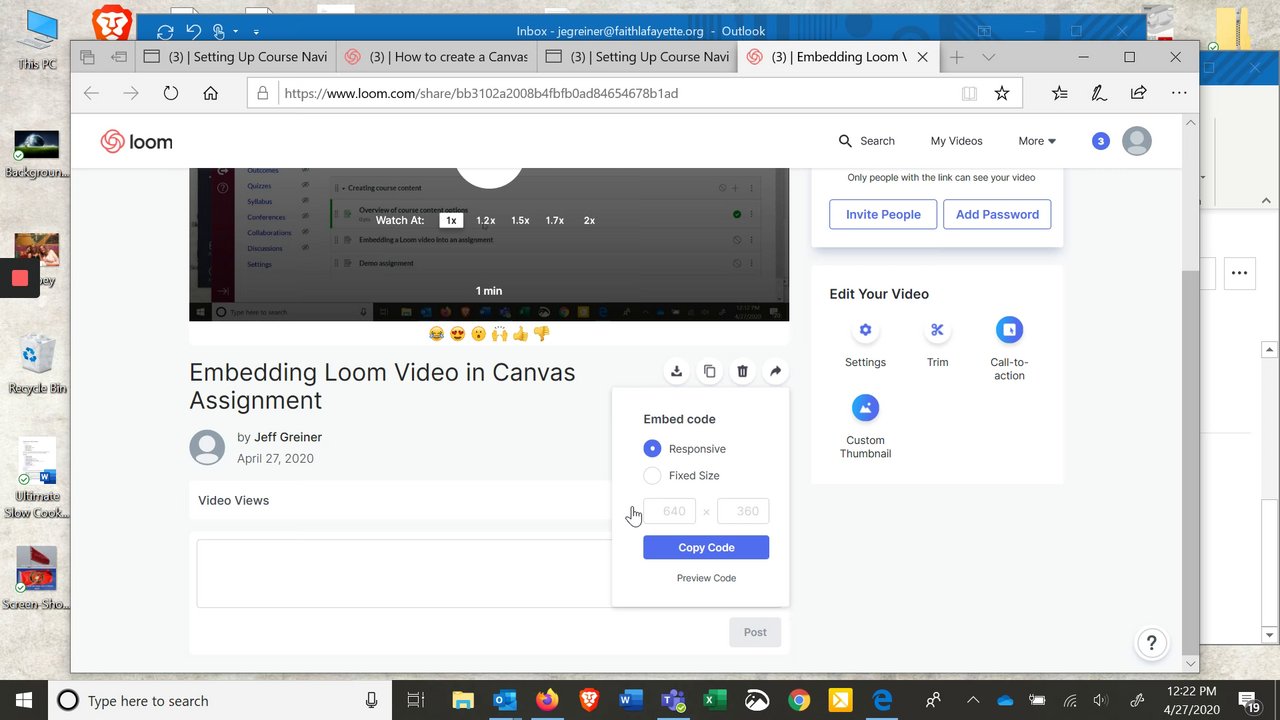
Task: Show hidden system tray icons
Action: (x=973, y=700)
